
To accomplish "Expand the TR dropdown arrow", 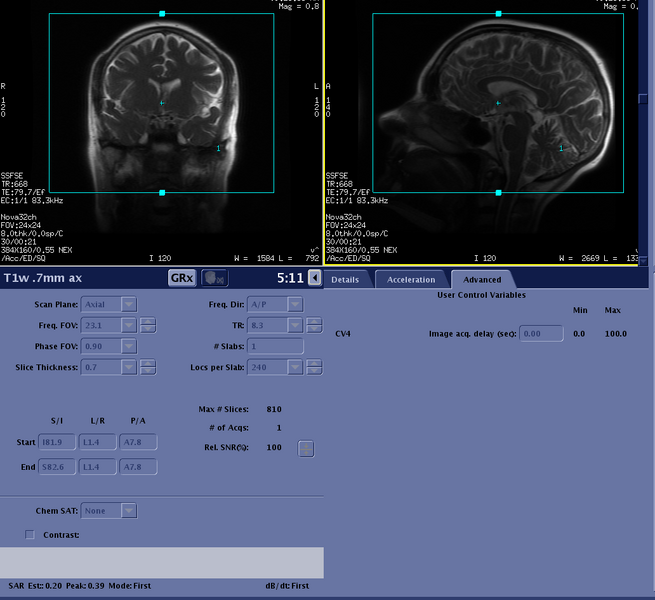I will pyautogui.click(x=295, y=325).
